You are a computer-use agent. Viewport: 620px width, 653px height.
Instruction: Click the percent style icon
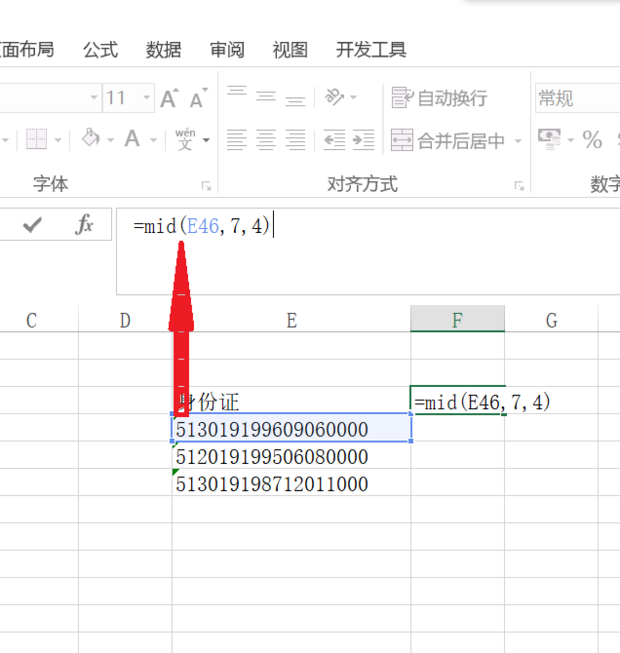(592, 139)
